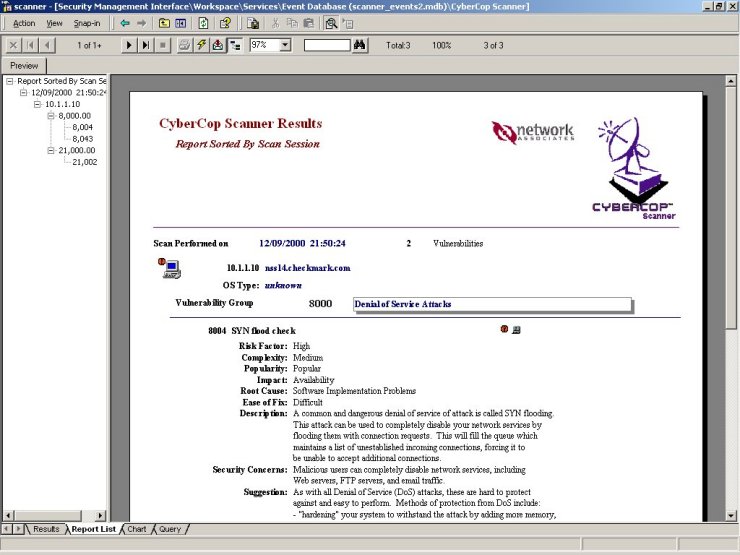The height and width of the screenshot is (555, 740).
Task: Click the Denial of Service Attacks group box
Action: pos(492,304)
